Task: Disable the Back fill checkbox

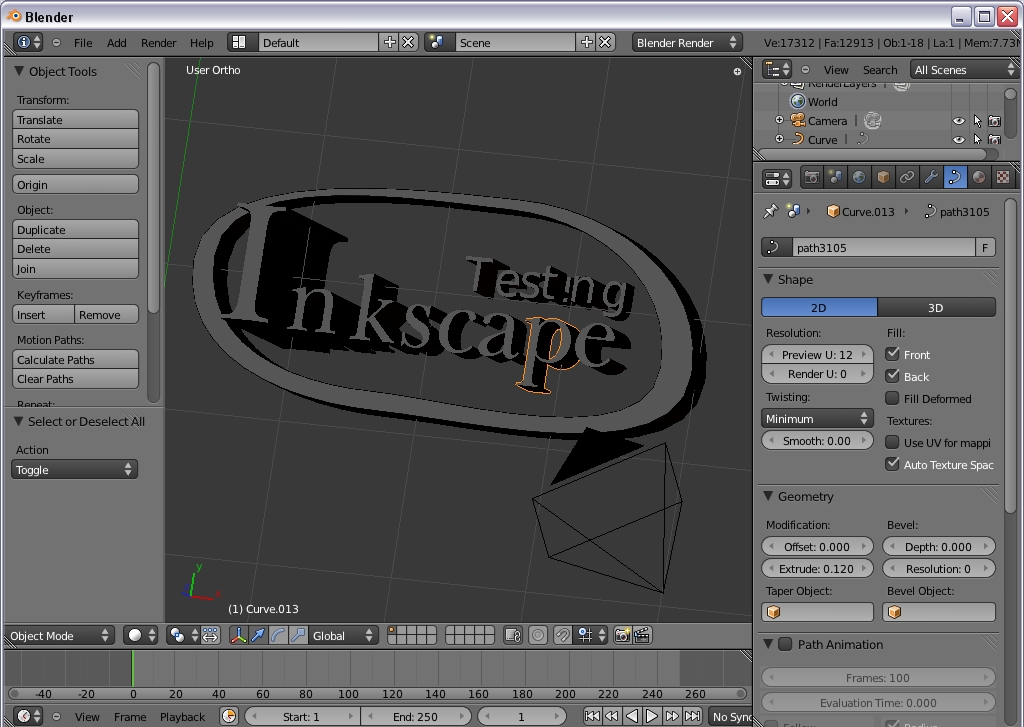Action: tap(892, 376)
